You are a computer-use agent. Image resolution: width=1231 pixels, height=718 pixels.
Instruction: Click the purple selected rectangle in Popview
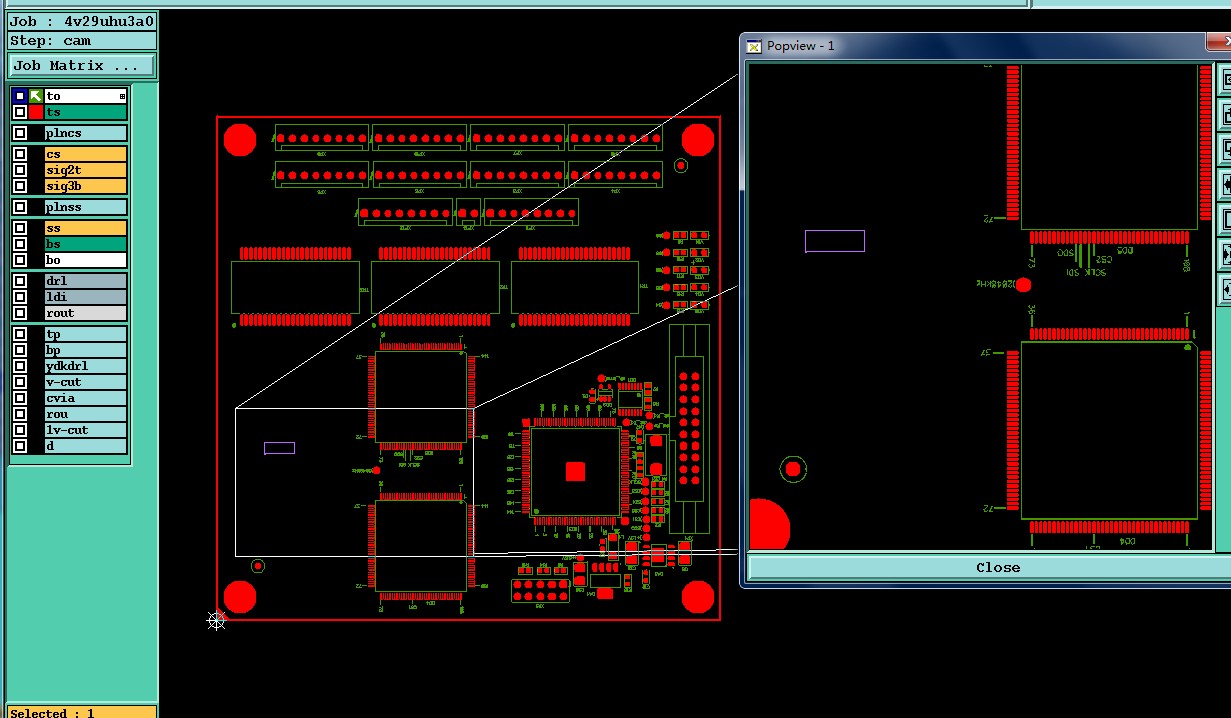tap(835, 241)
